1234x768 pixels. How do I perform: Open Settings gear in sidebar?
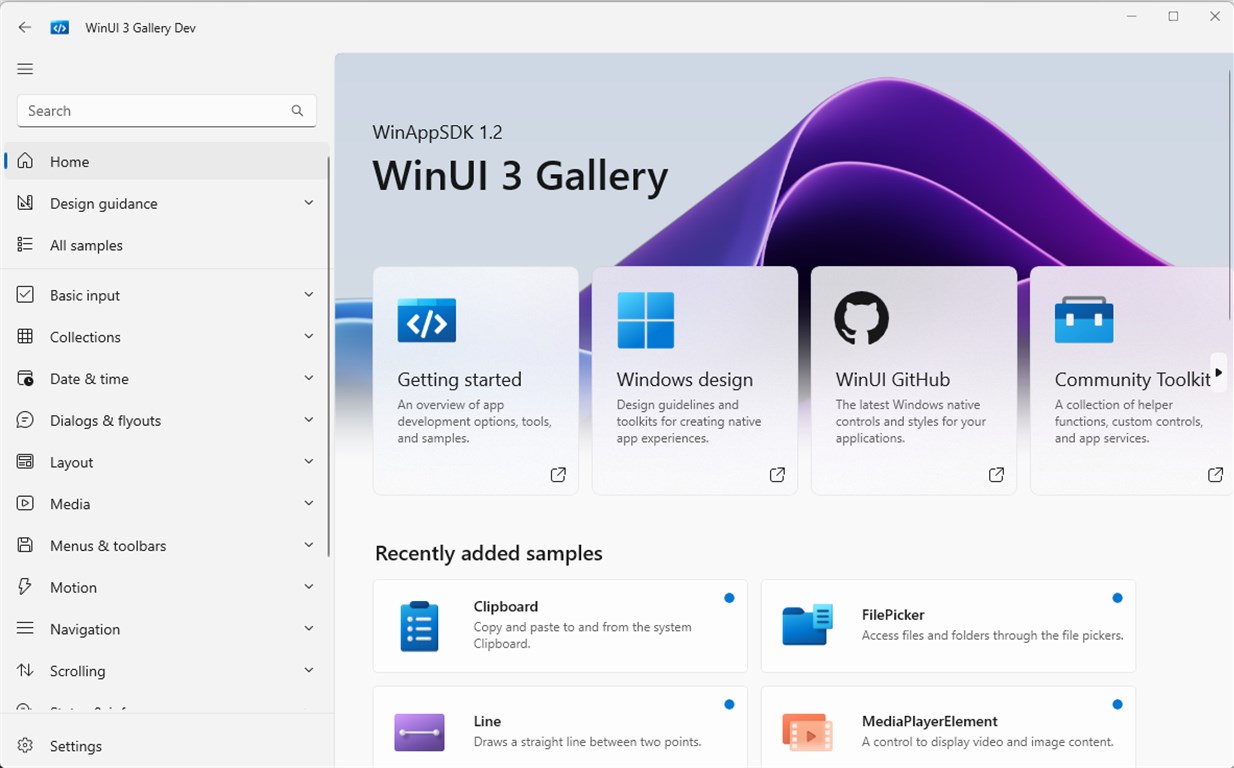[26, 746]
